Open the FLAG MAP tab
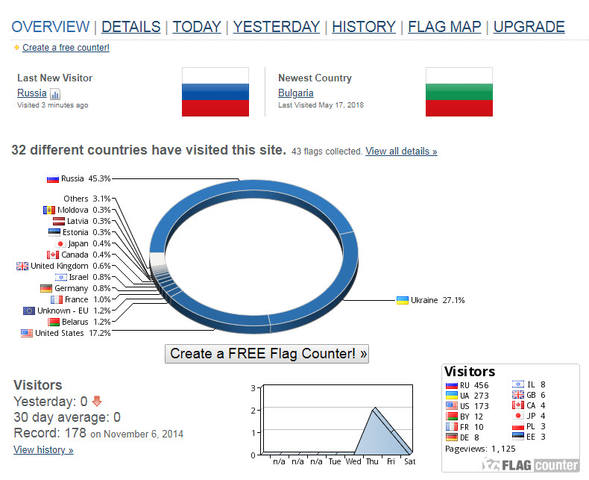Image resolution: width=589 pixels, height=480 pixels. (x=444, y=27)
